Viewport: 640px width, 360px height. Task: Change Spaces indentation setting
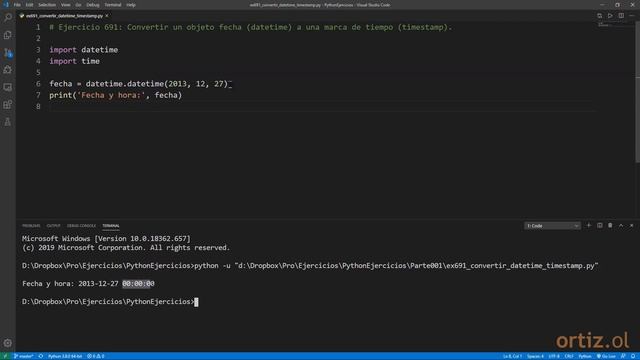535,356
